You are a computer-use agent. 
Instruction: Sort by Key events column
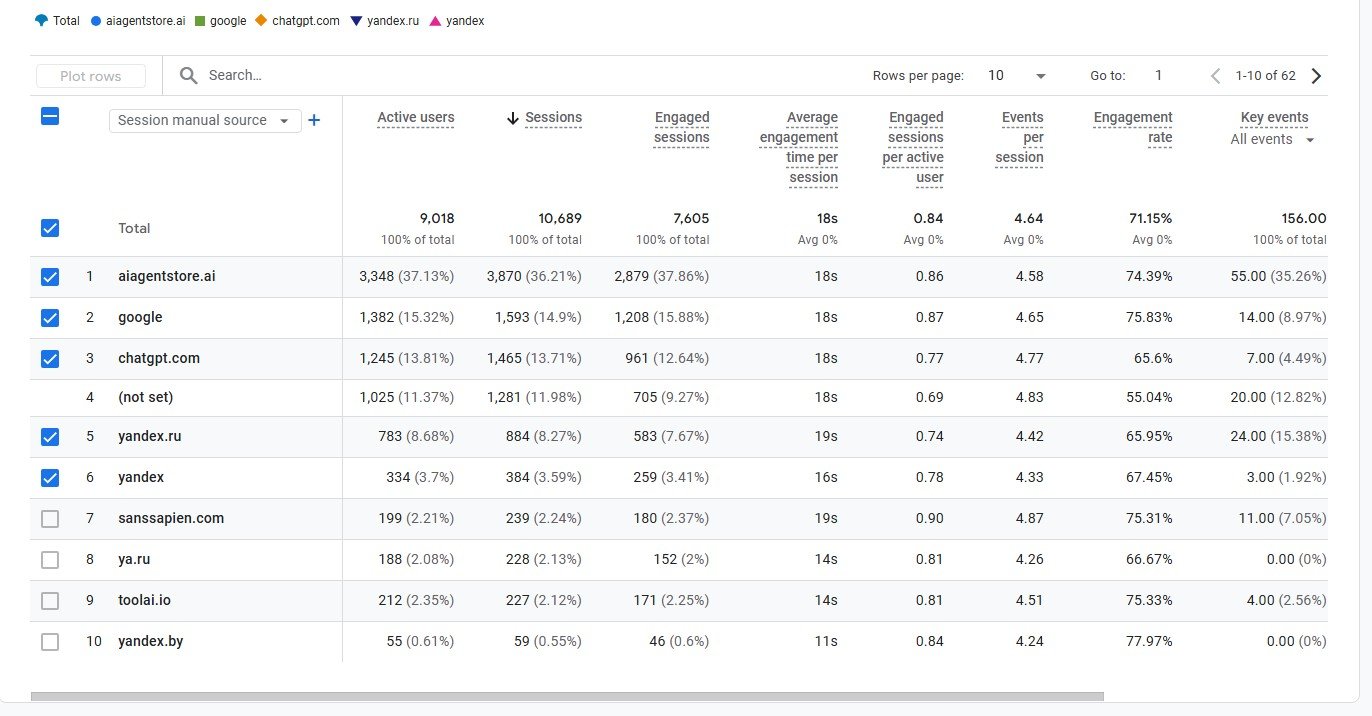1274,118
